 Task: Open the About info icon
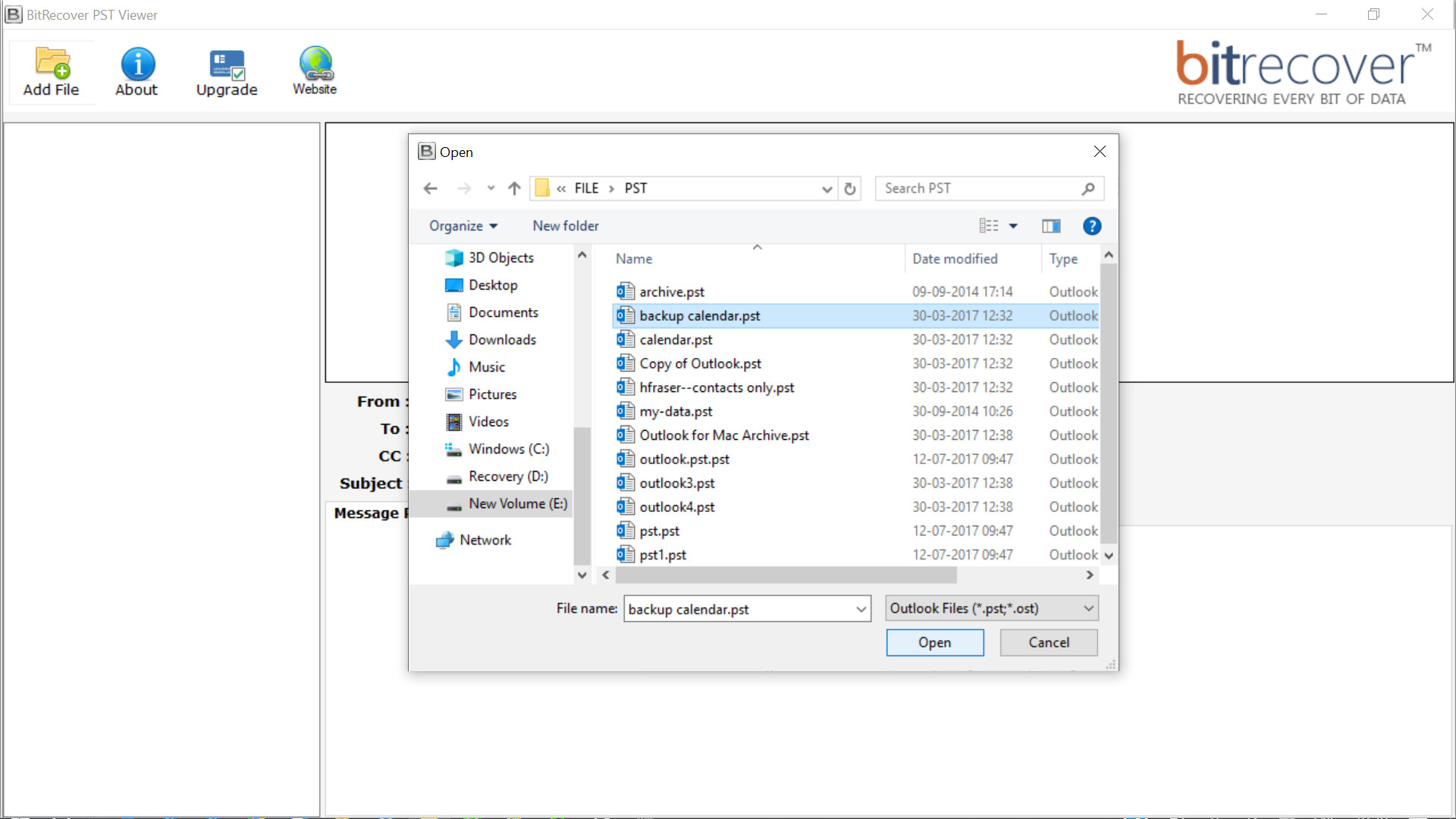click(x=136, y=72)
